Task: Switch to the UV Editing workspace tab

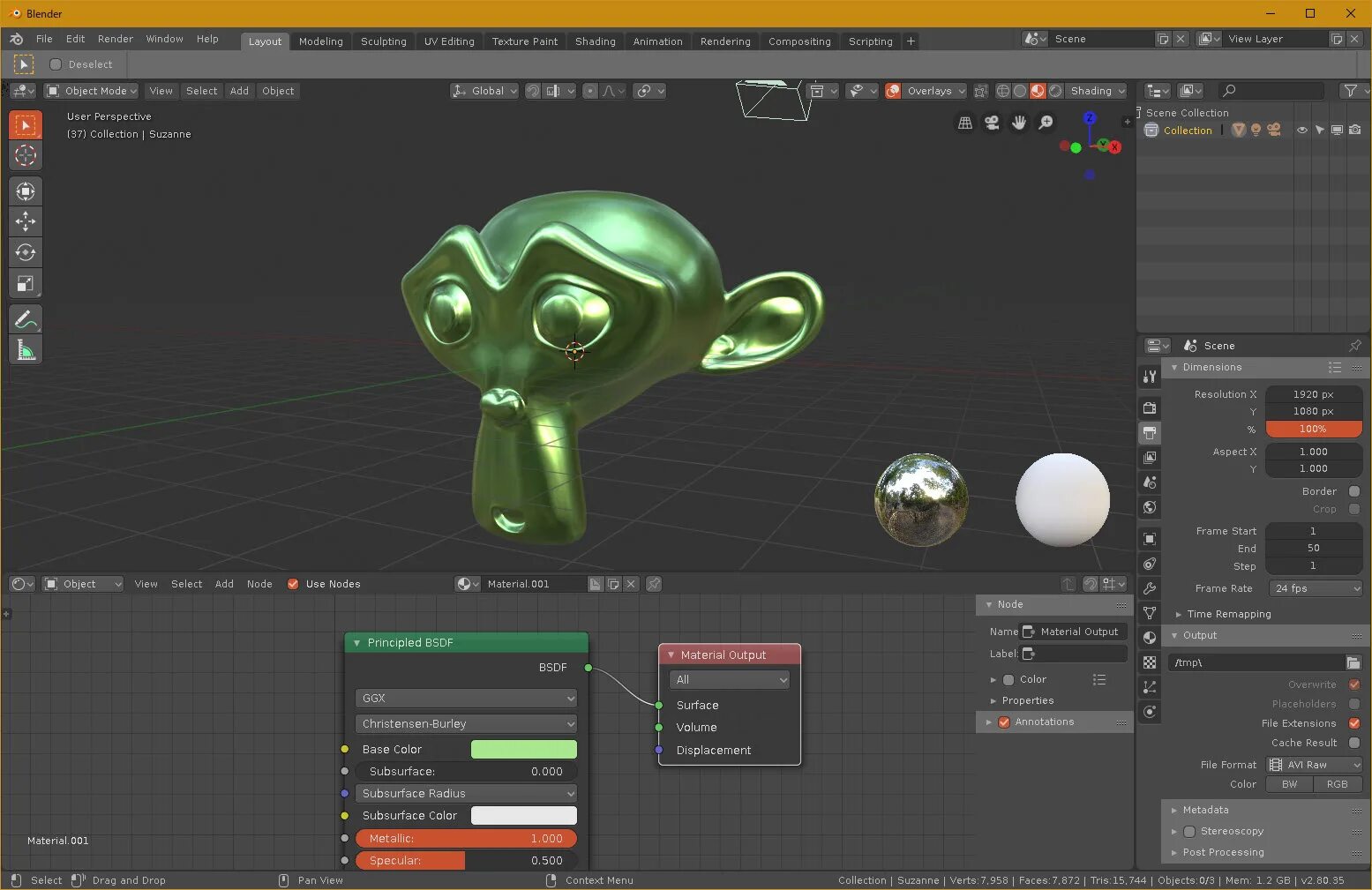Action: point(449,41)
